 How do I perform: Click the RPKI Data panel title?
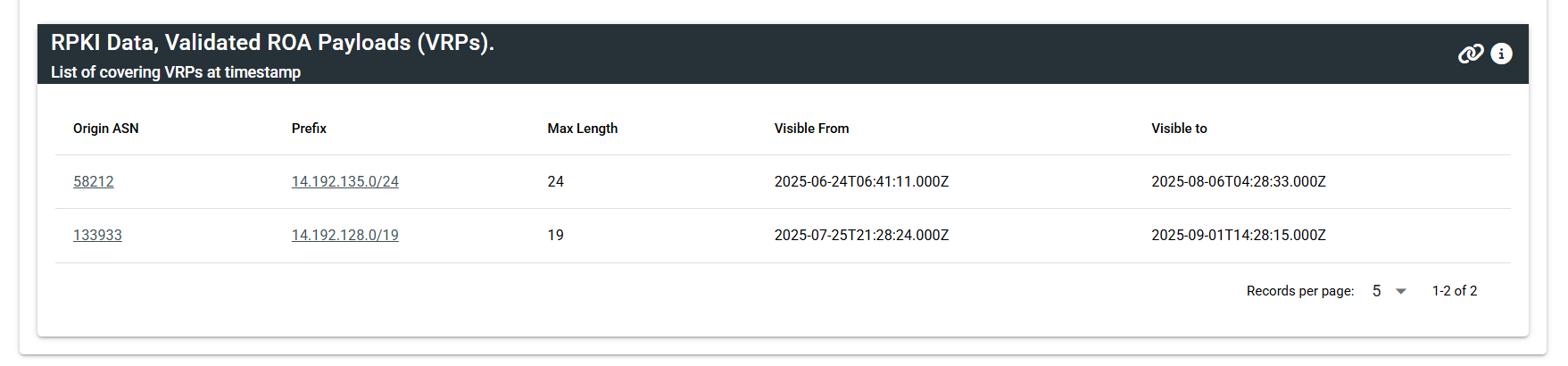click(x=272, y=42)
